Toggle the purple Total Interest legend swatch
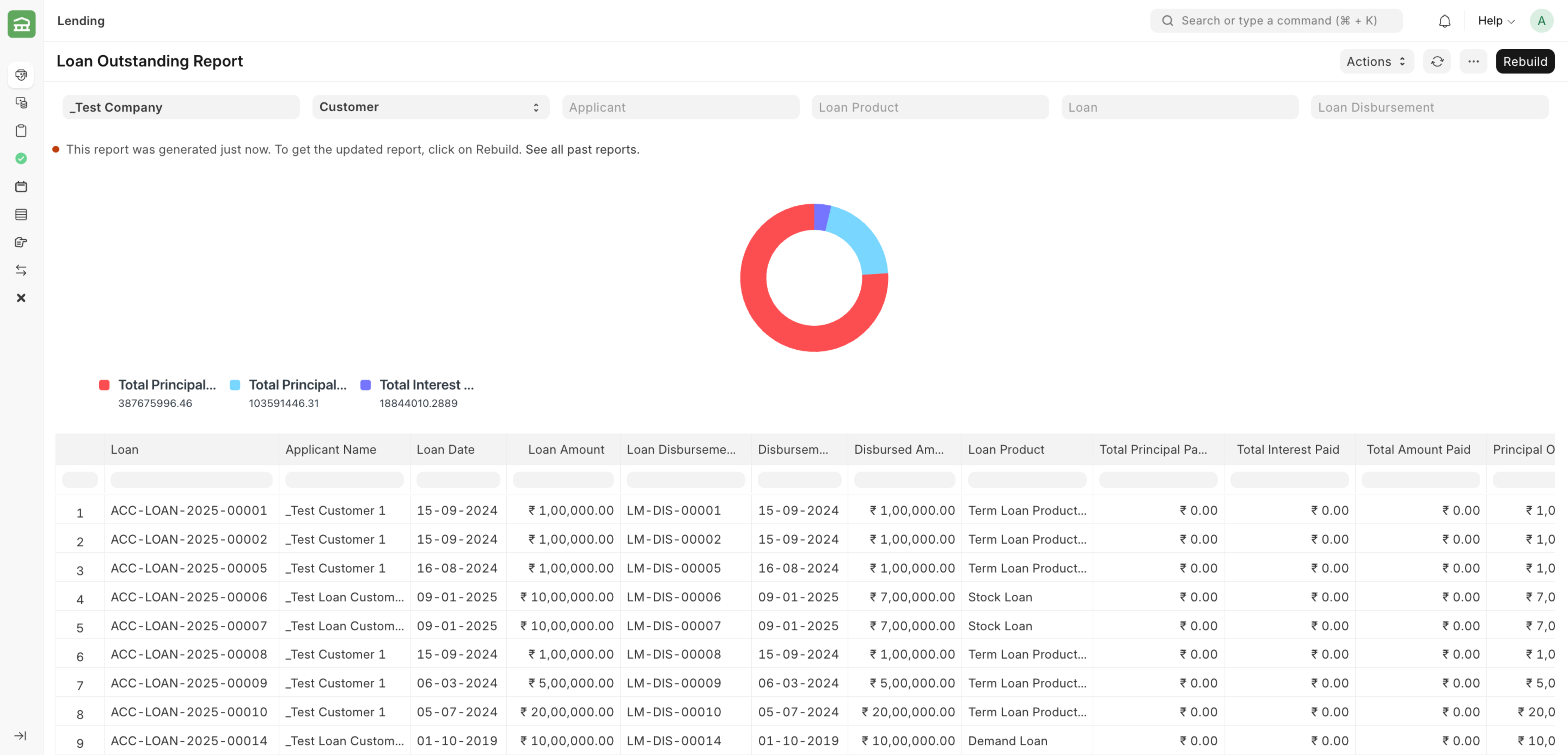 tap(366, 385)
